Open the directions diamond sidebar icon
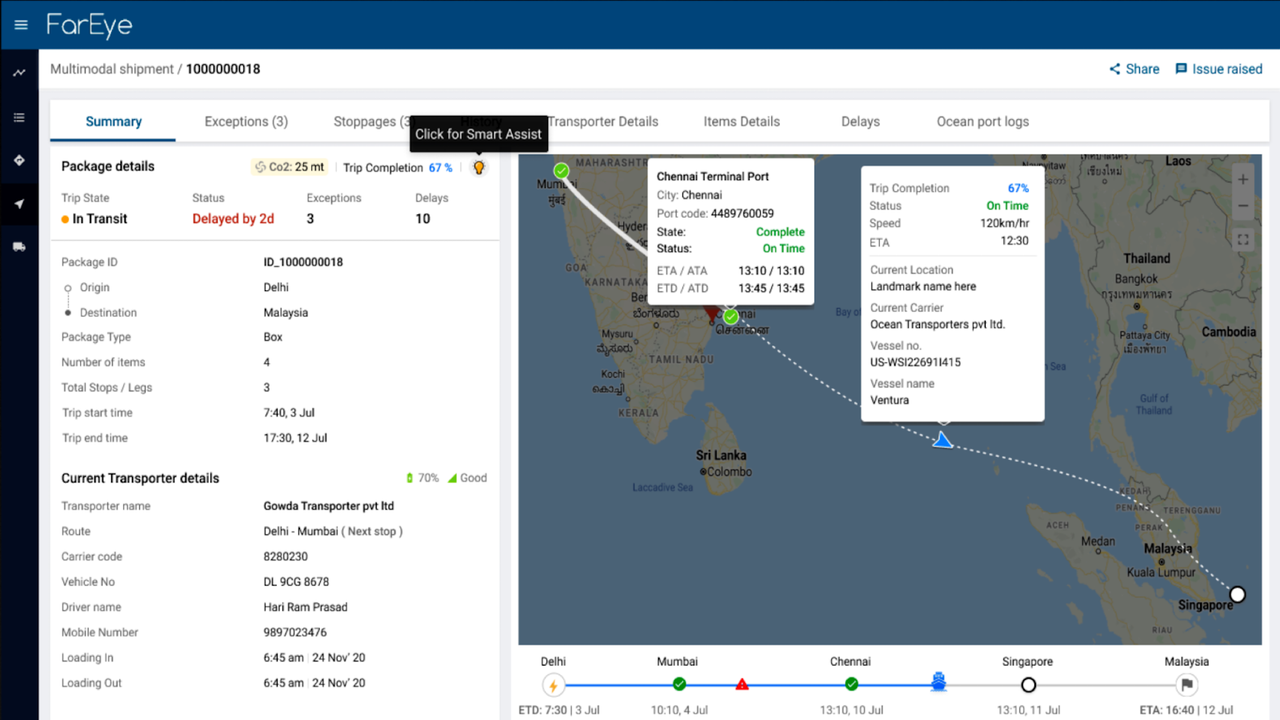Image resolution: width=1280 pixels, height=720 pixels. click(19, 160)
